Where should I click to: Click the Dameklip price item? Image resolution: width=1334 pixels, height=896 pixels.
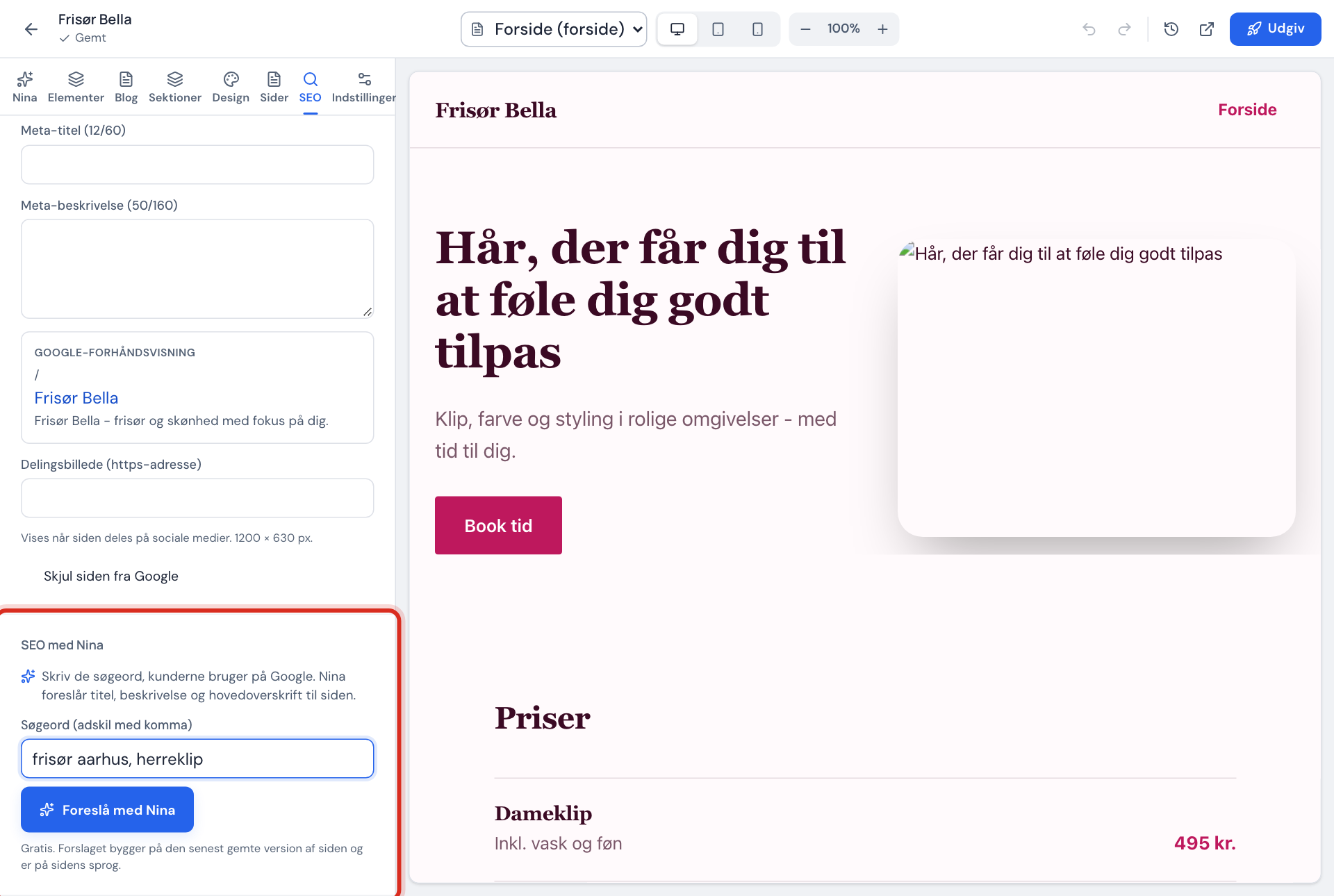[543, 813]
